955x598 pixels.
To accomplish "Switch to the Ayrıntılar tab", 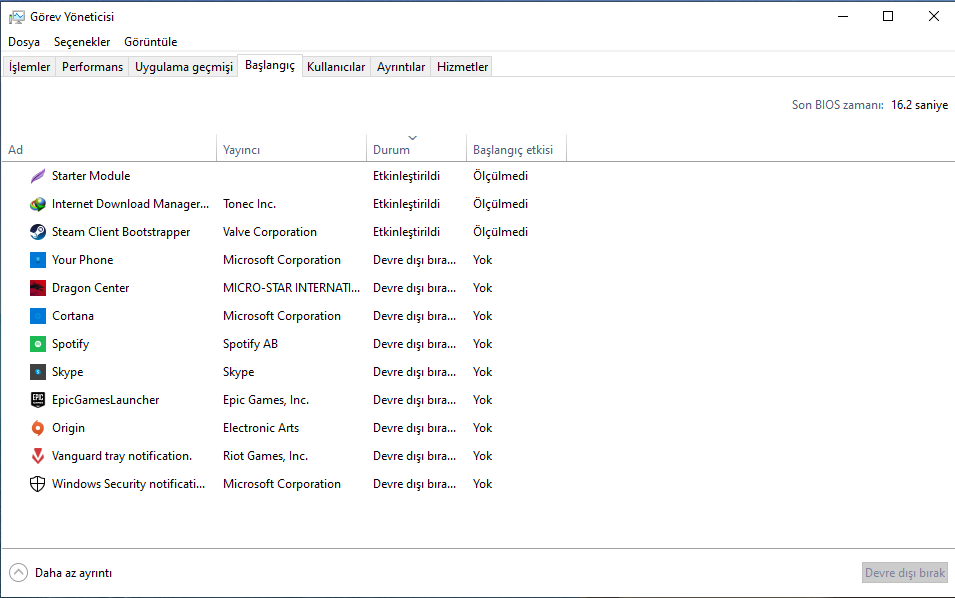I will point(401,67).
